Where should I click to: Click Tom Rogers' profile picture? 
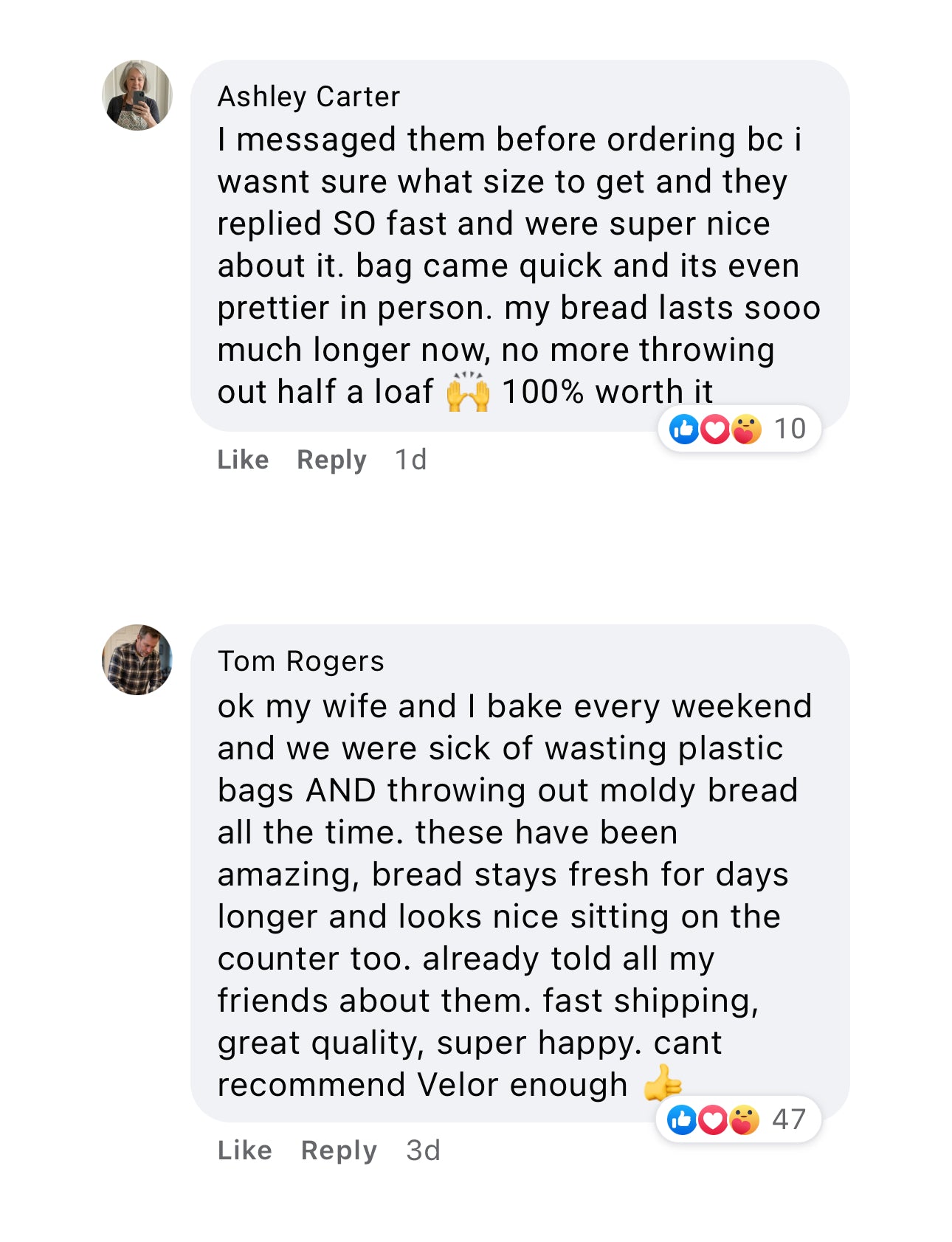tap(137, 660)
